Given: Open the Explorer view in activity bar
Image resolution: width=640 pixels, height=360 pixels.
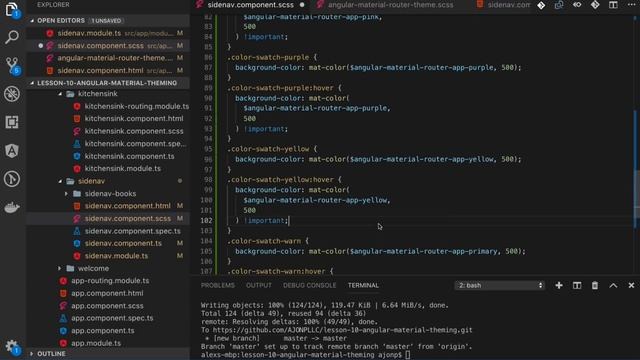Looking at the screenshot, I should (11, 9).
